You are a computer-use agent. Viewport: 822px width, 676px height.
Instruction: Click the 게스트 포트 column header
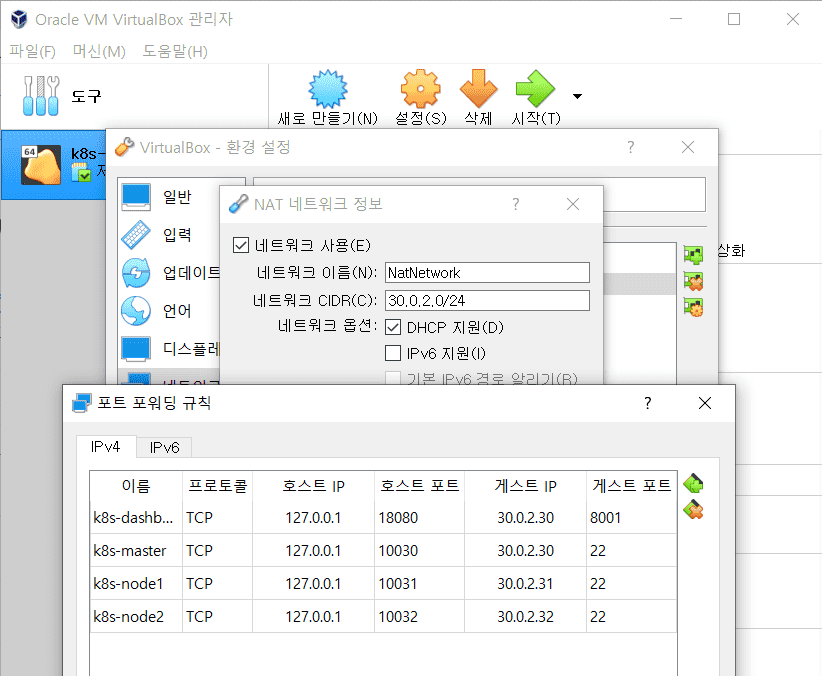point(631,486)
